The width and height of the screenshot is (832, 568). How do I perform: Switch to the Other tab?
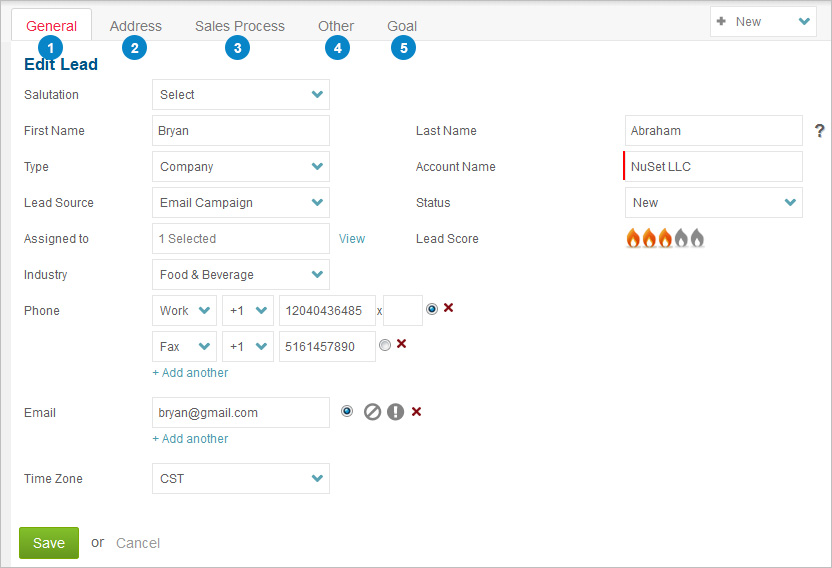(x=336, y=26)
